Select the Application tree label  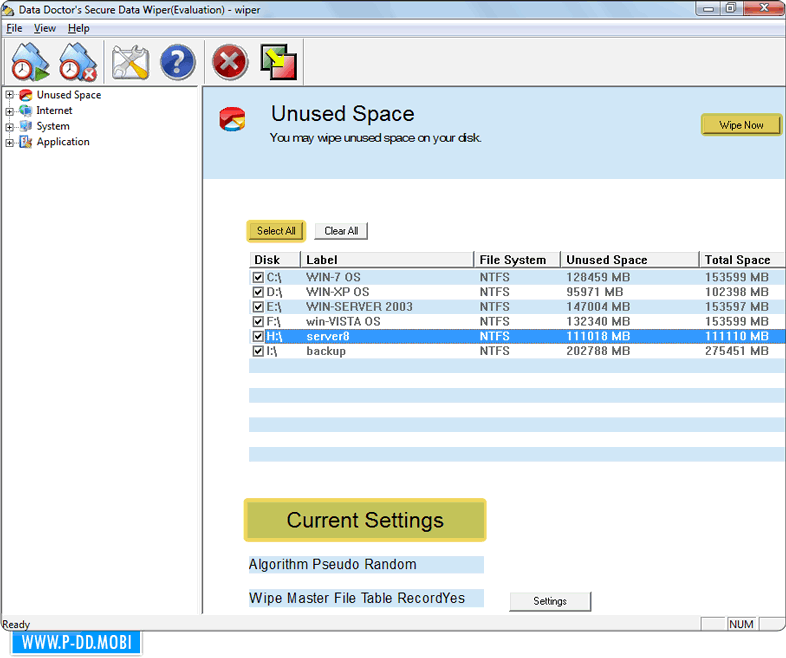(63, 142)
